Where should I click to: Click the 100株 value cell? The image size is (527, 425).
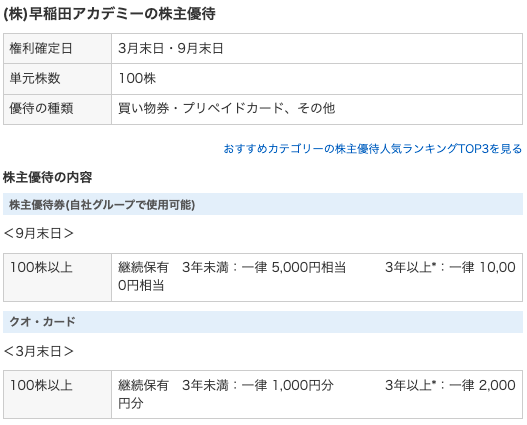pos(317,79)
